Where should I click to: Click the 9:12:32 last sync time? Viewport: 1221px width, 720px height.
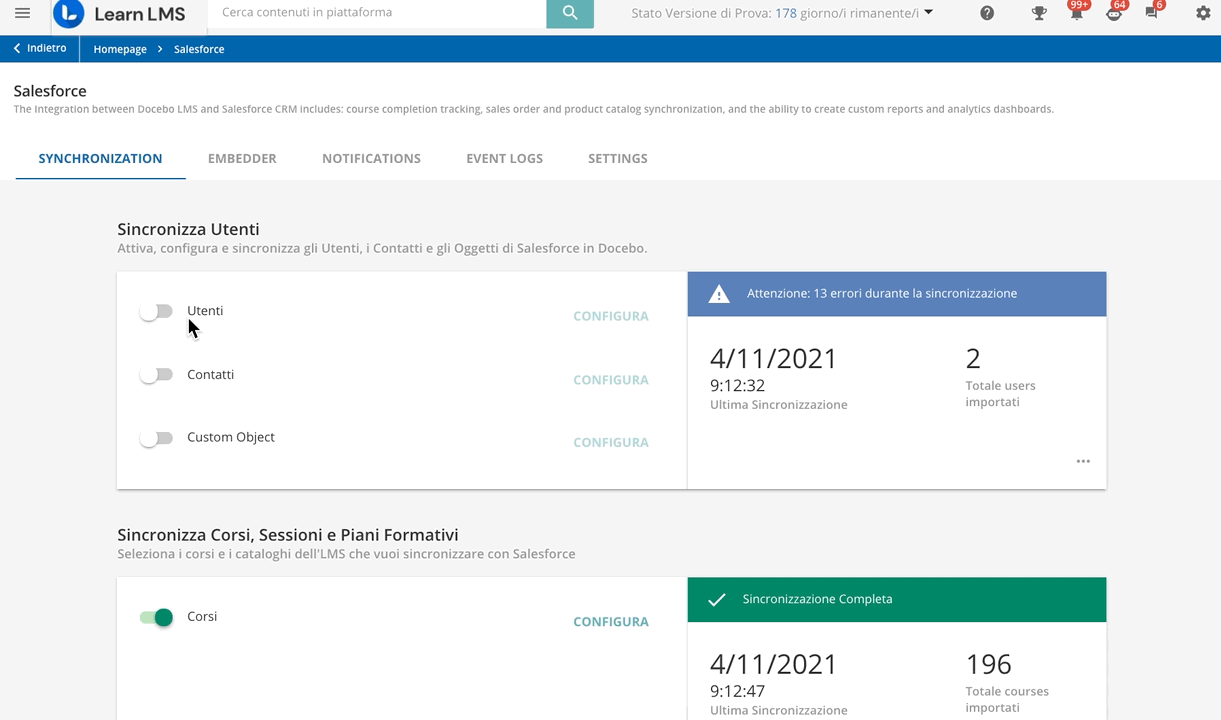tap(737, 385)
